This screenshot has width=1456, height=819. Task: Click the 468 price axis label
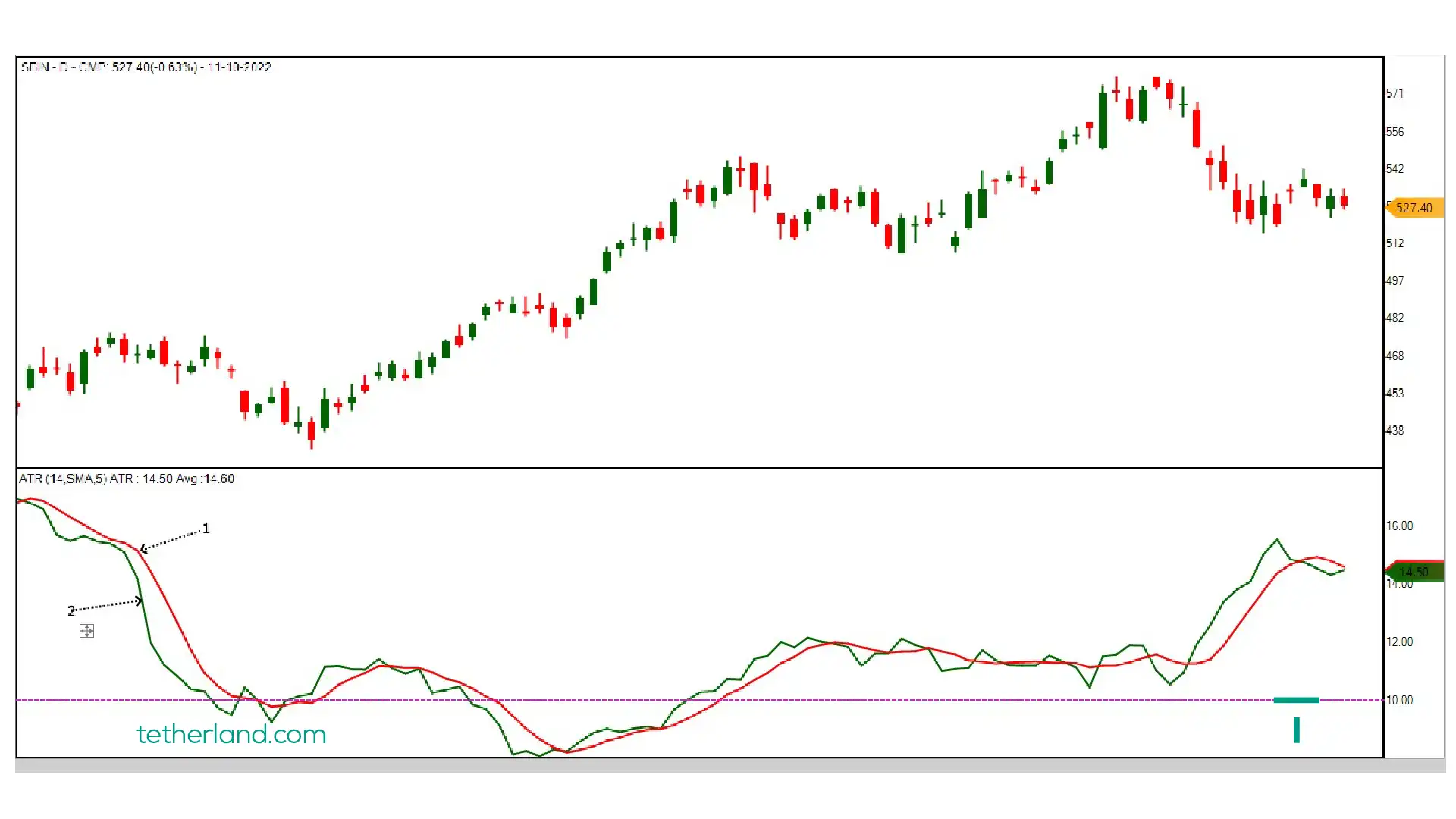tap(1395, 356)
